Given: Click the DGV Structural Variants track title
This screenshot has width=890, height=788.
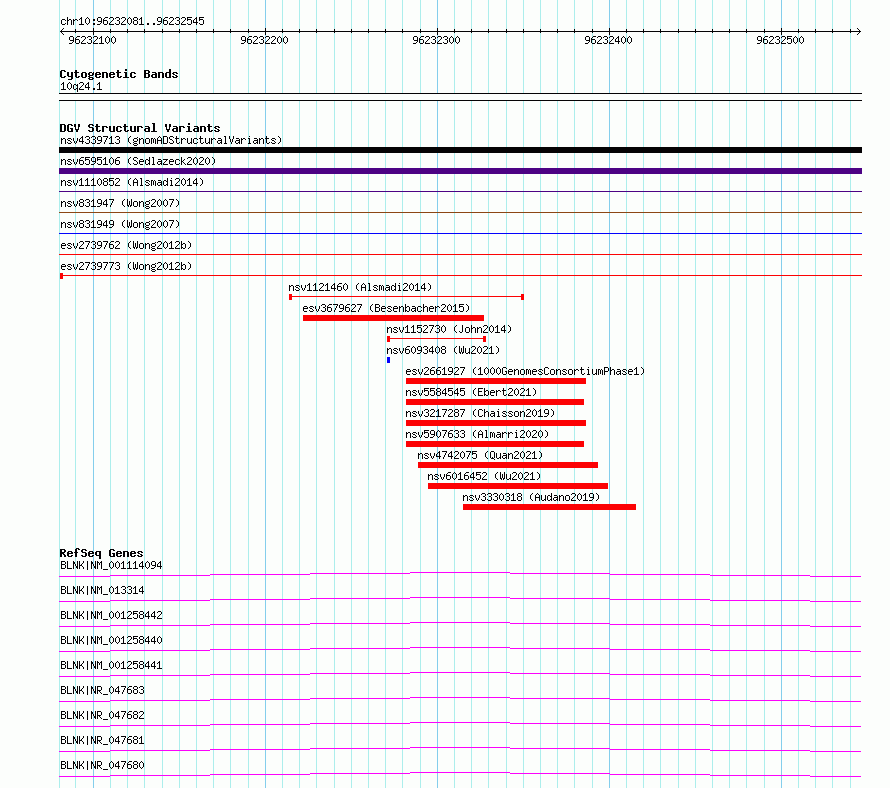Looking at the screenshot, I should 140,128.
